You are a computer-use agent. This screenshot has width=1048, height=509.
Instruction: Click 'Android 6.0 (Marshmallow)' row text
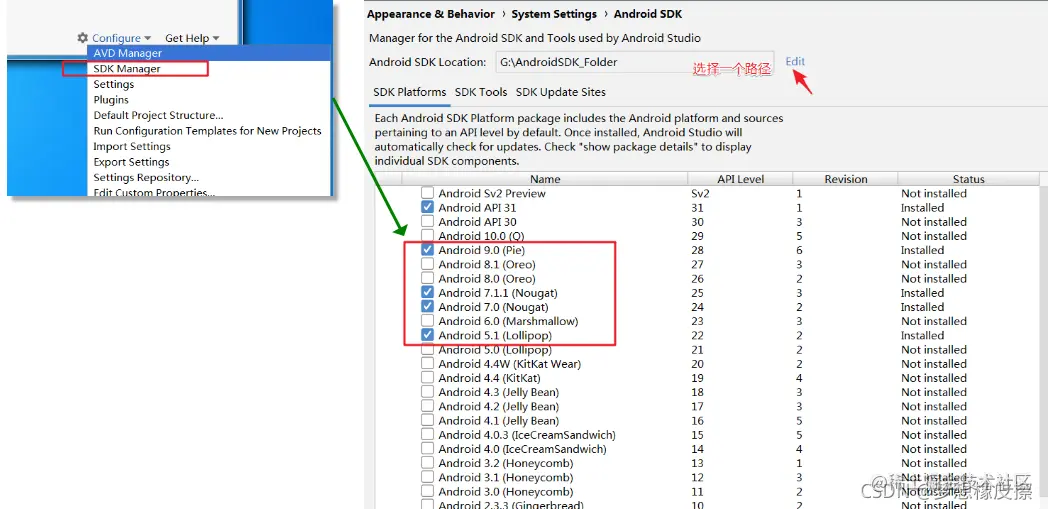point(509,321)
